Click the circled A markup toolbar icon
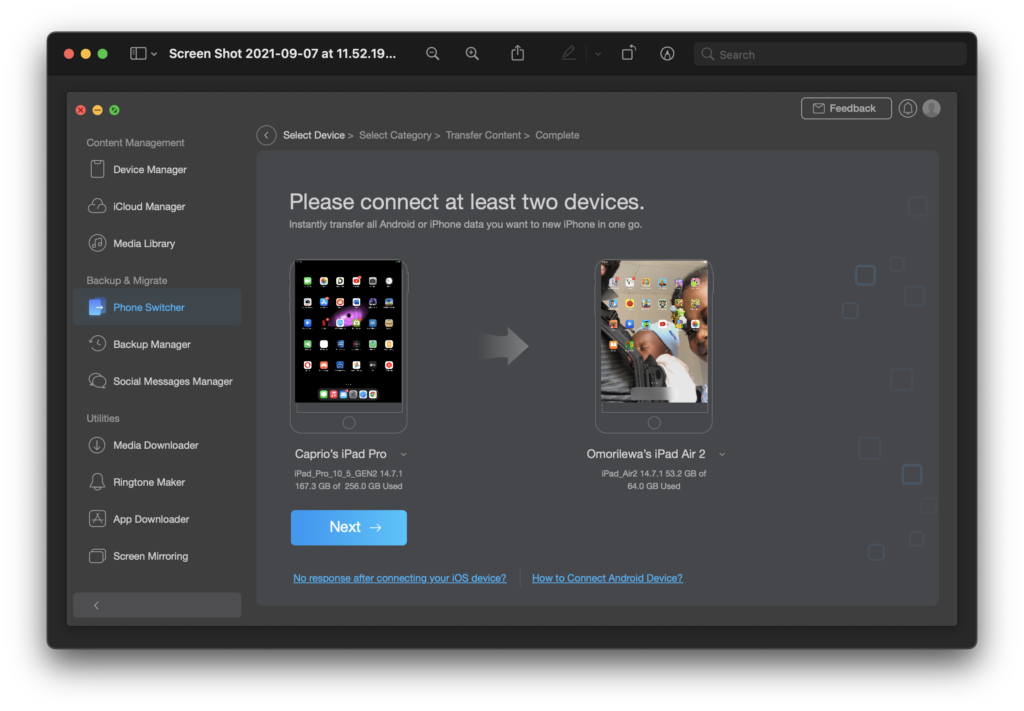 click(667, 54)
